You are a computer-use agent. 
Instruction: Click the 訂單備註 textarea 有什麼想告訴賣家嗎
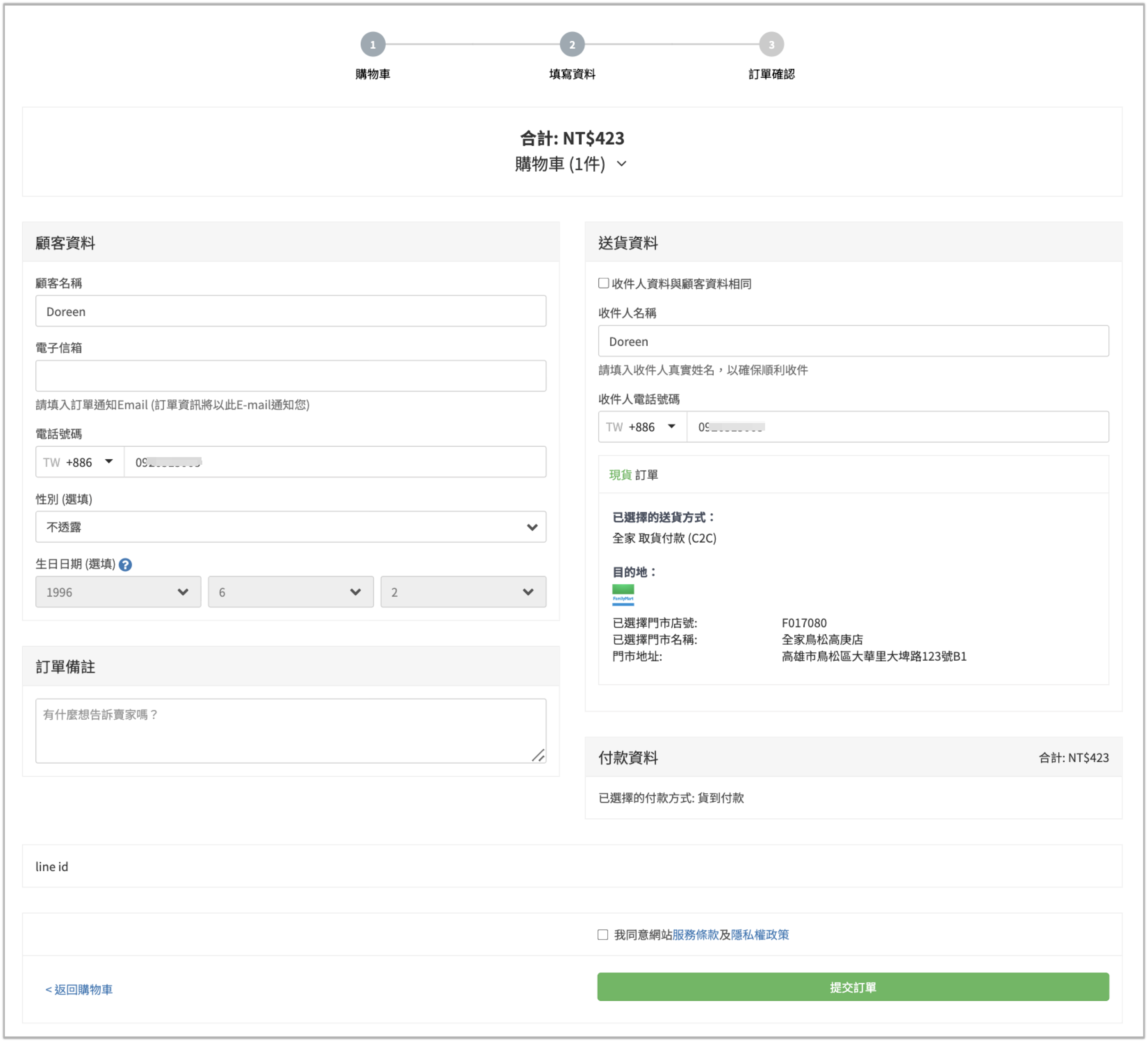click(291, 731)
